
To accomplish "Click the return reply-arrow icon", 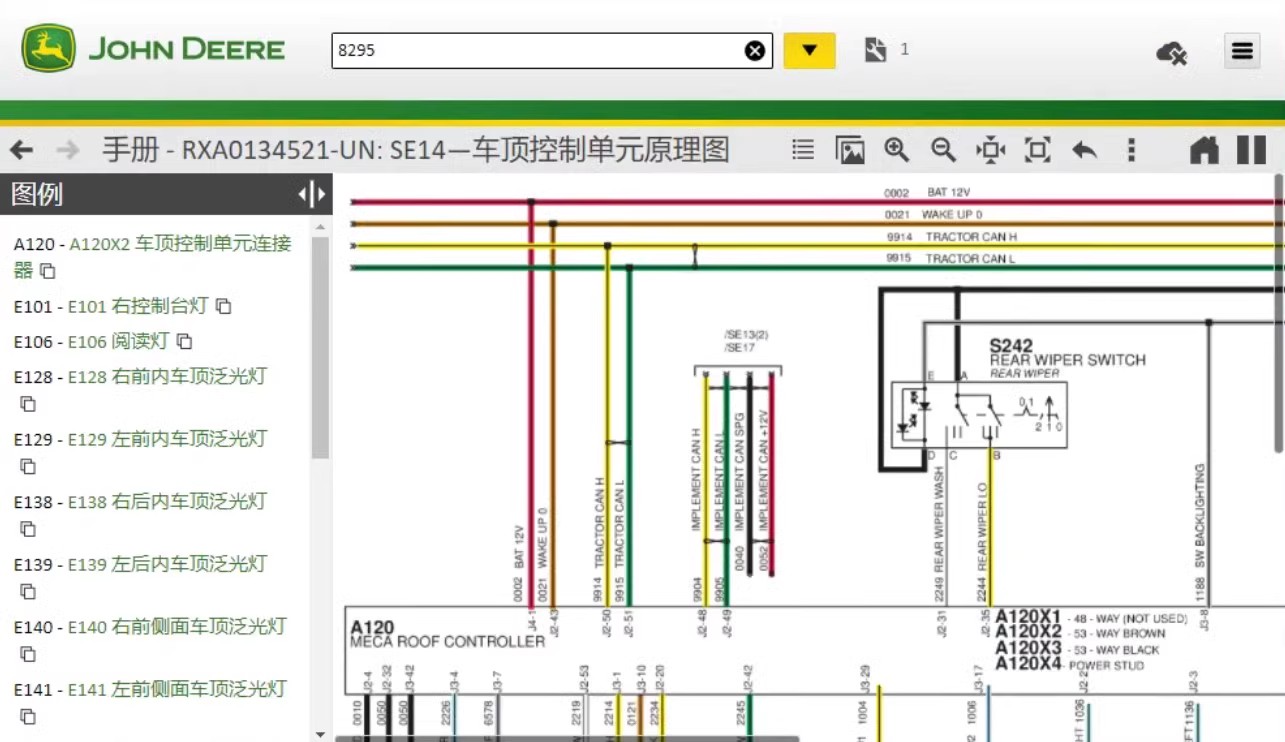I will 1084,150.
